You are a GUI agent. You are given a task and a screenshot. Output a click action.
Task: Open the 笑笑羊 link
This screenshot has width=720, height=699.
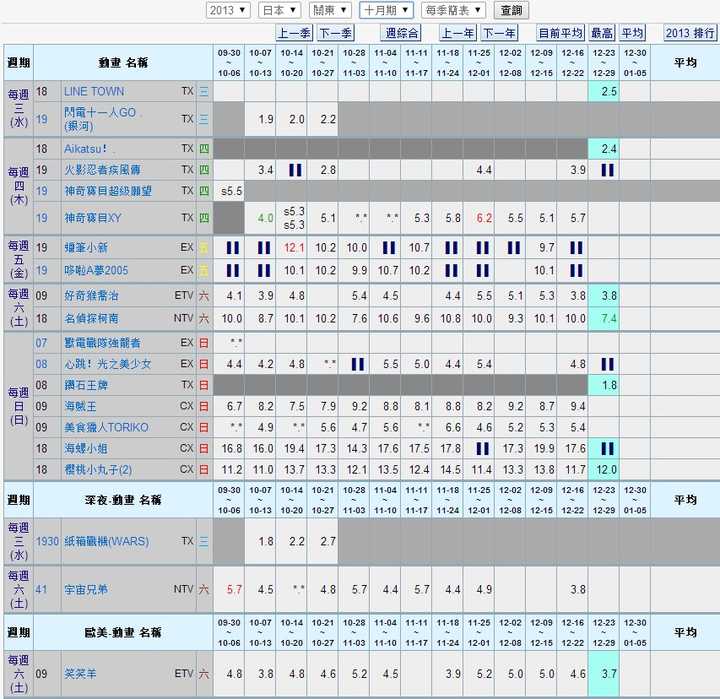[x=80, y=673]
